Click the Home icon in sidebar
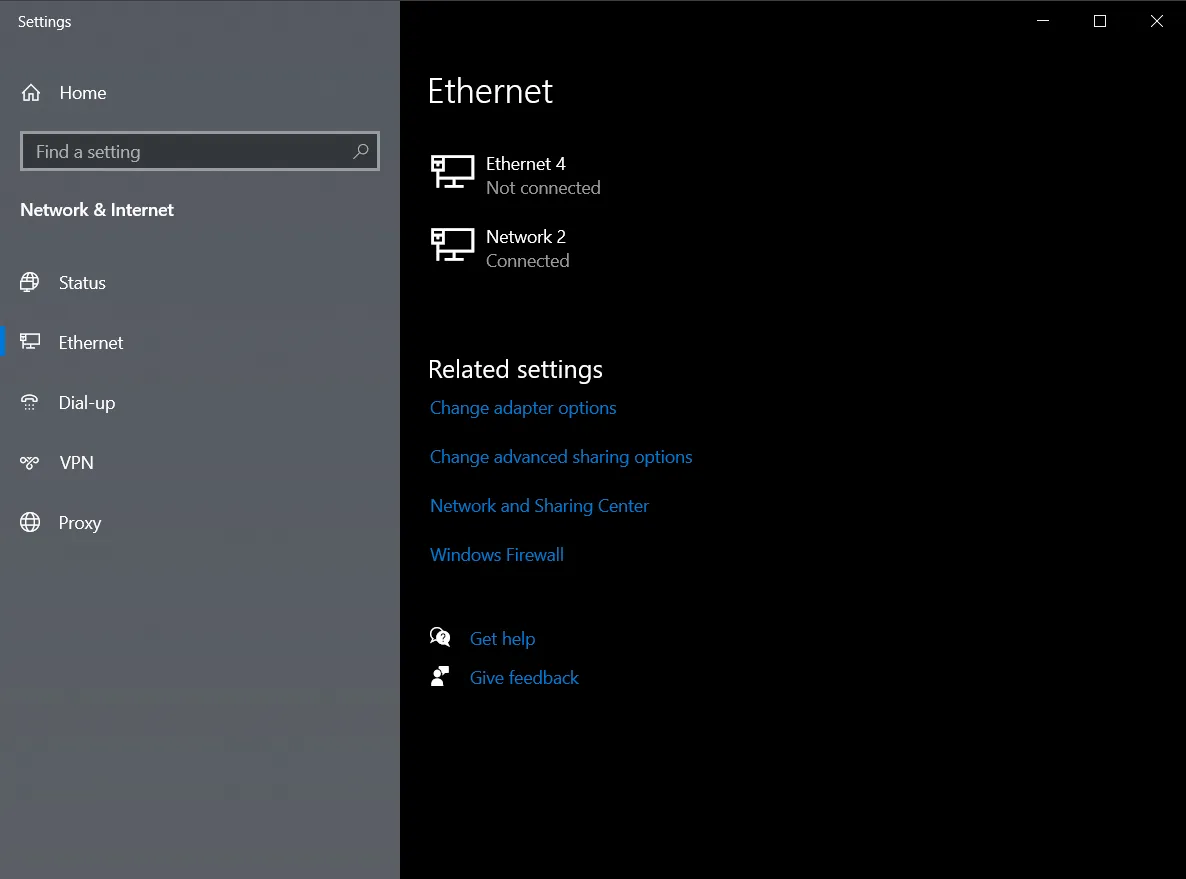 pyautogui.click(x=31, y=93)
